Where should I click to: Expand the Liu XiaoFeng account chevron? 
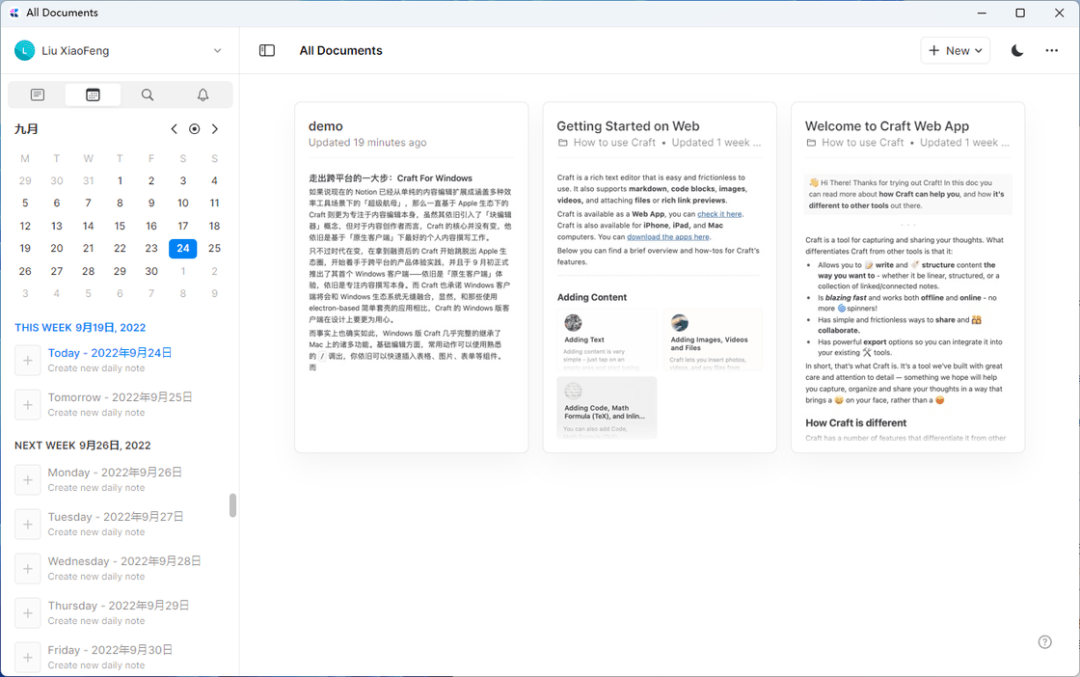point(217,50)
